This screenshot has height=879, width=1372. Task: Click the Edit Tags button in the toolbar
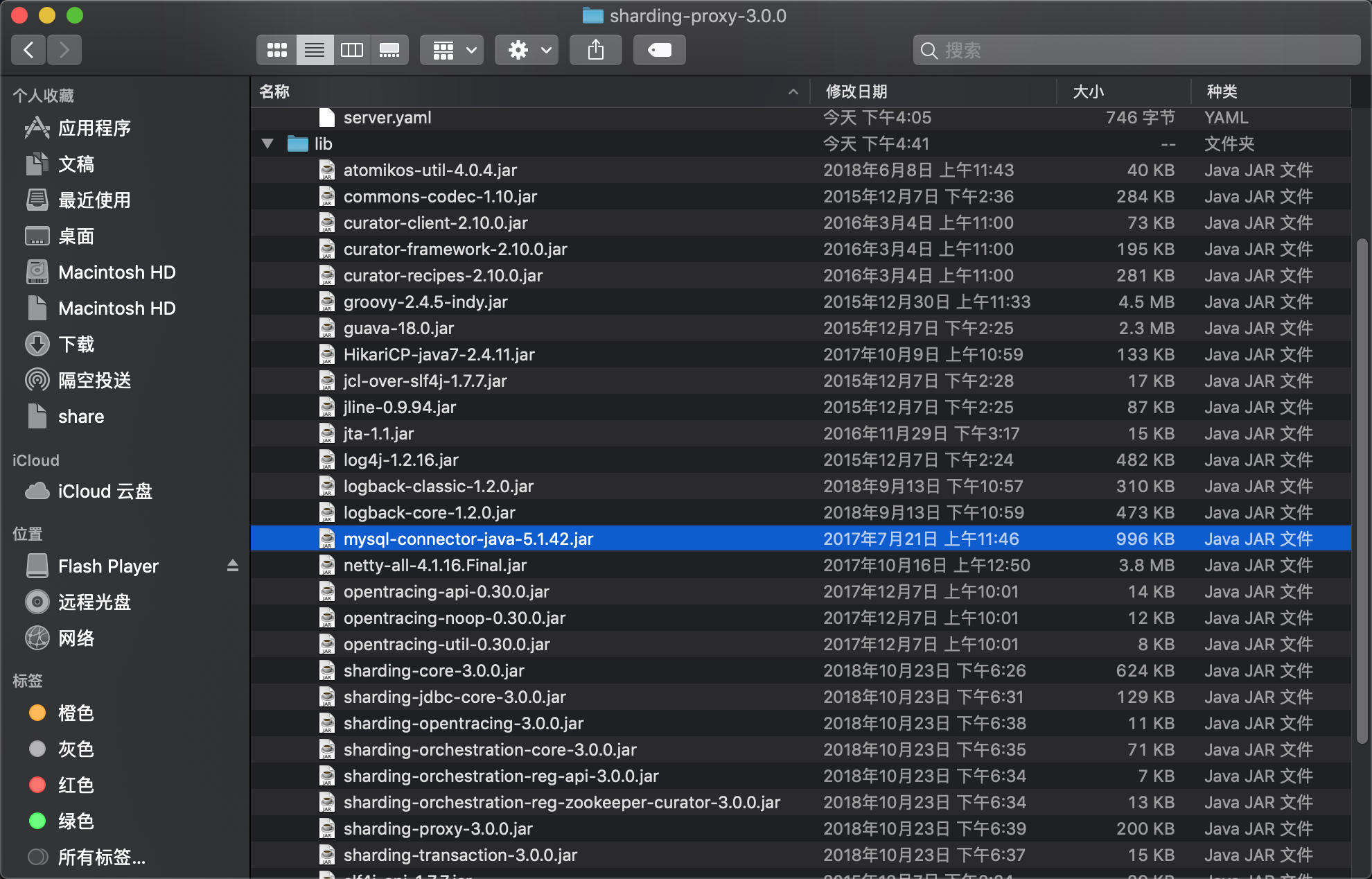pyautogui.click(x=658, y=49)
